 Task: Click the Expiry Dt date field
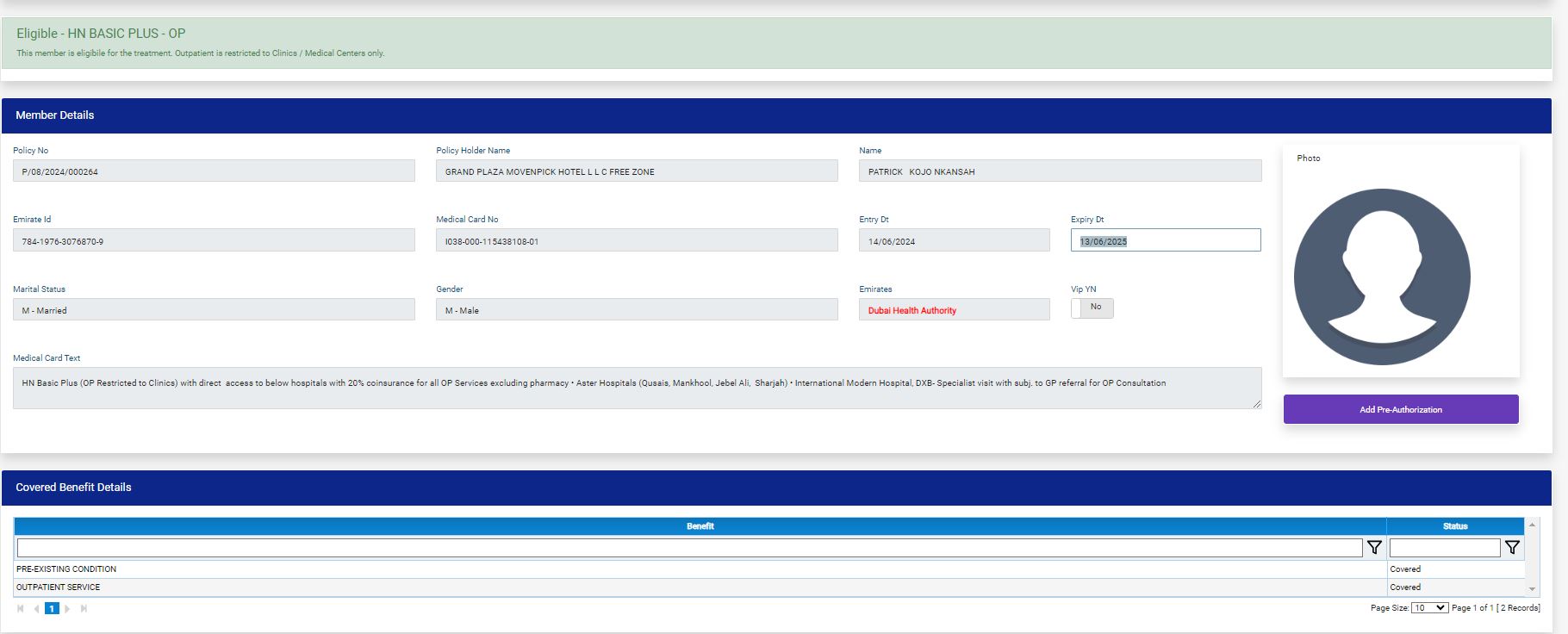click(x=1165, y=240)
